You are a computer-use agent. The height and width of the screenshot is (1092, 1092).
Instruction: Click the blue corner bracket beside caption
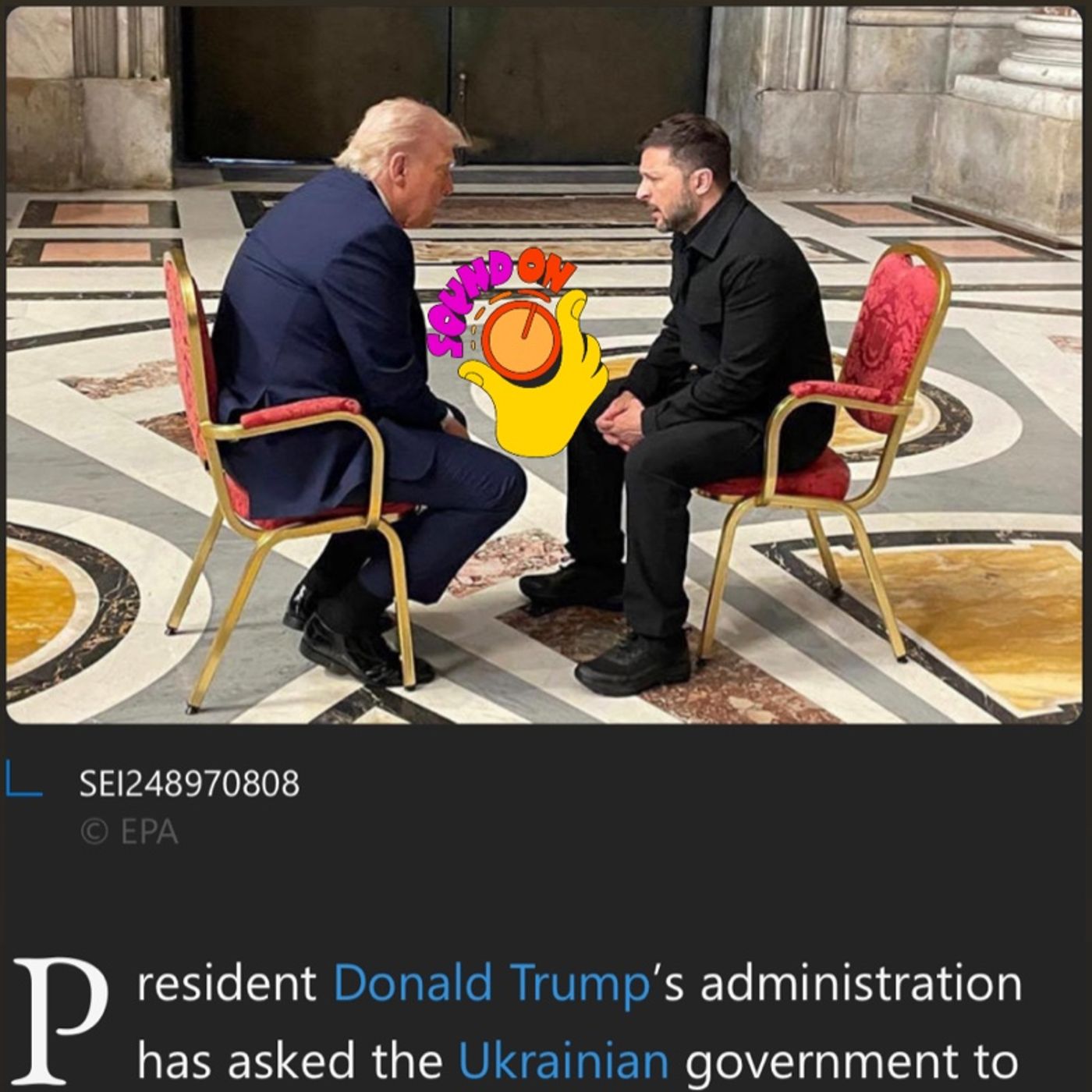[23, 780]
